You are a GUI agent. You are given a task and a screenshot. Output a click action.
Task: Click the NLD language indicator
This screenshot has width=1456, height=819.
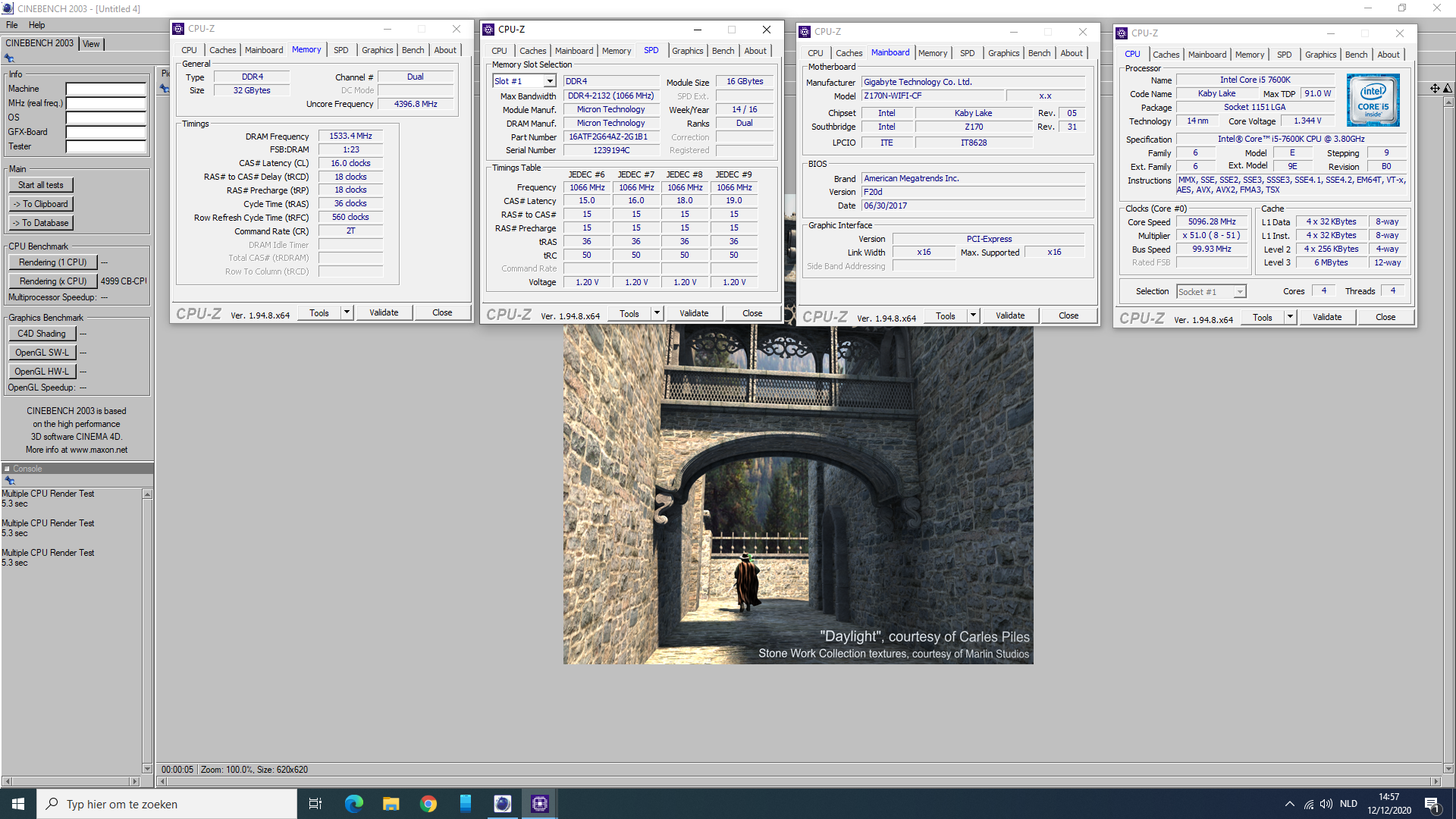1348,804
